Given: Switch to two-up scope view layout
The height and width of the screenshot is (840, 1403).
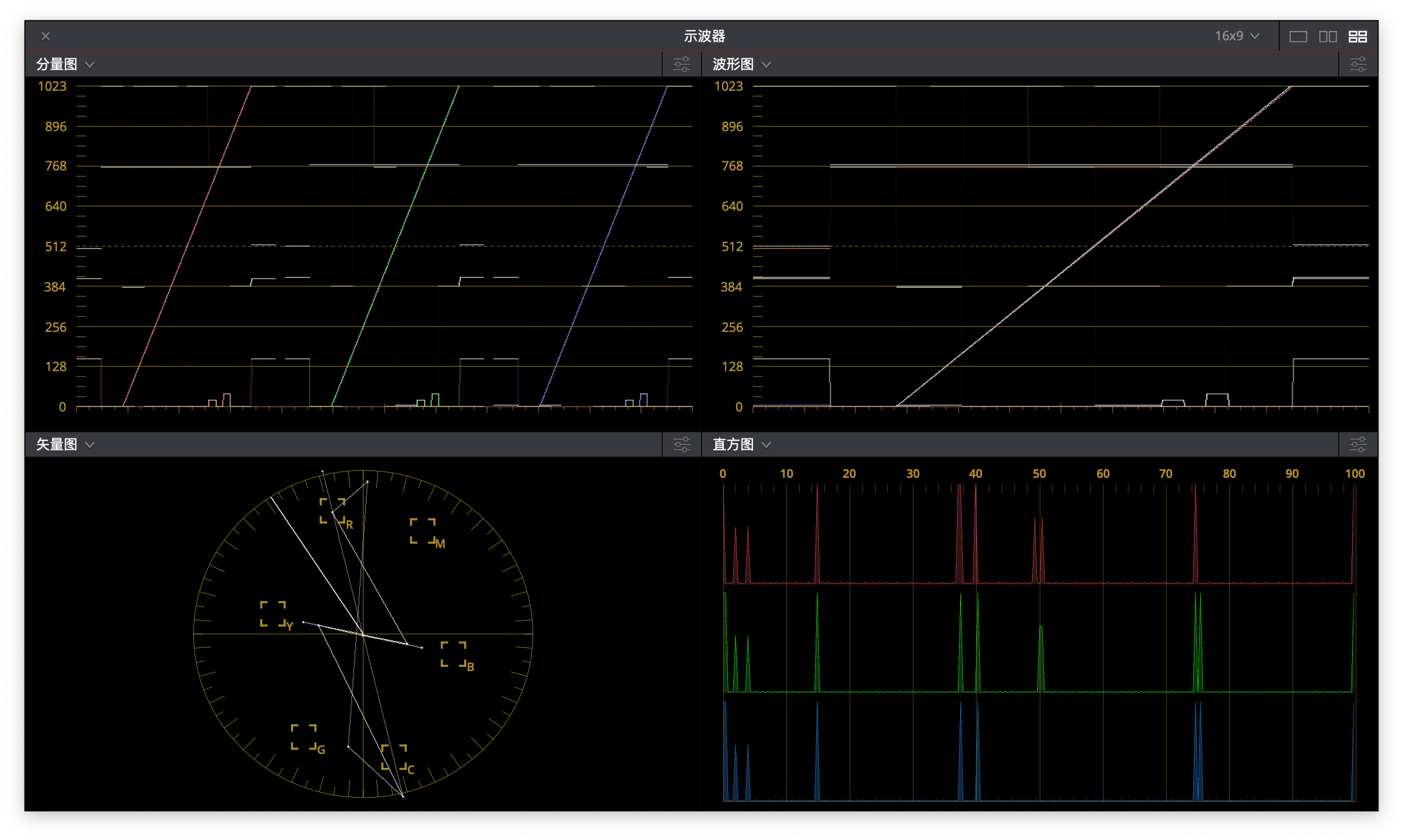Looking at the screenshot, I should (1328, 37).
